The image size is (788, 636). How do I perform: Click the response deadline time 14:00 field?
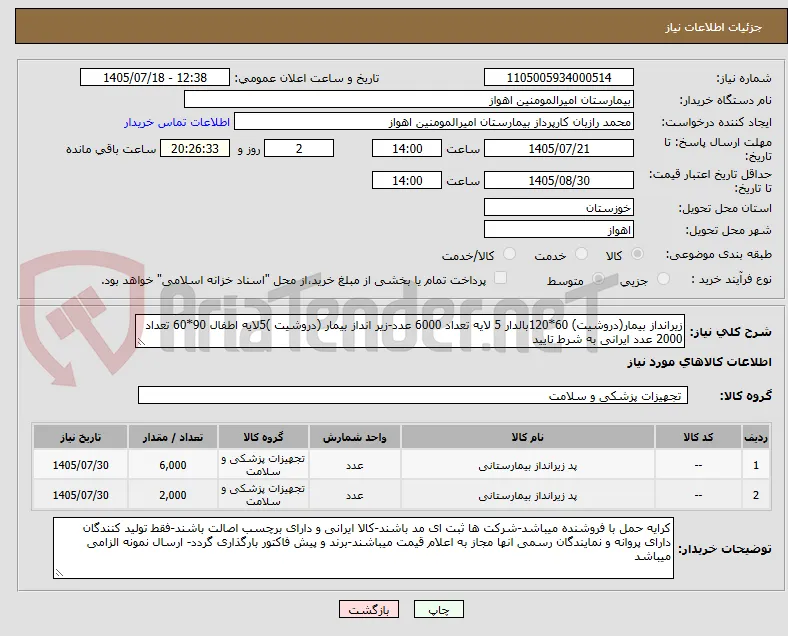tap(407, 148)
